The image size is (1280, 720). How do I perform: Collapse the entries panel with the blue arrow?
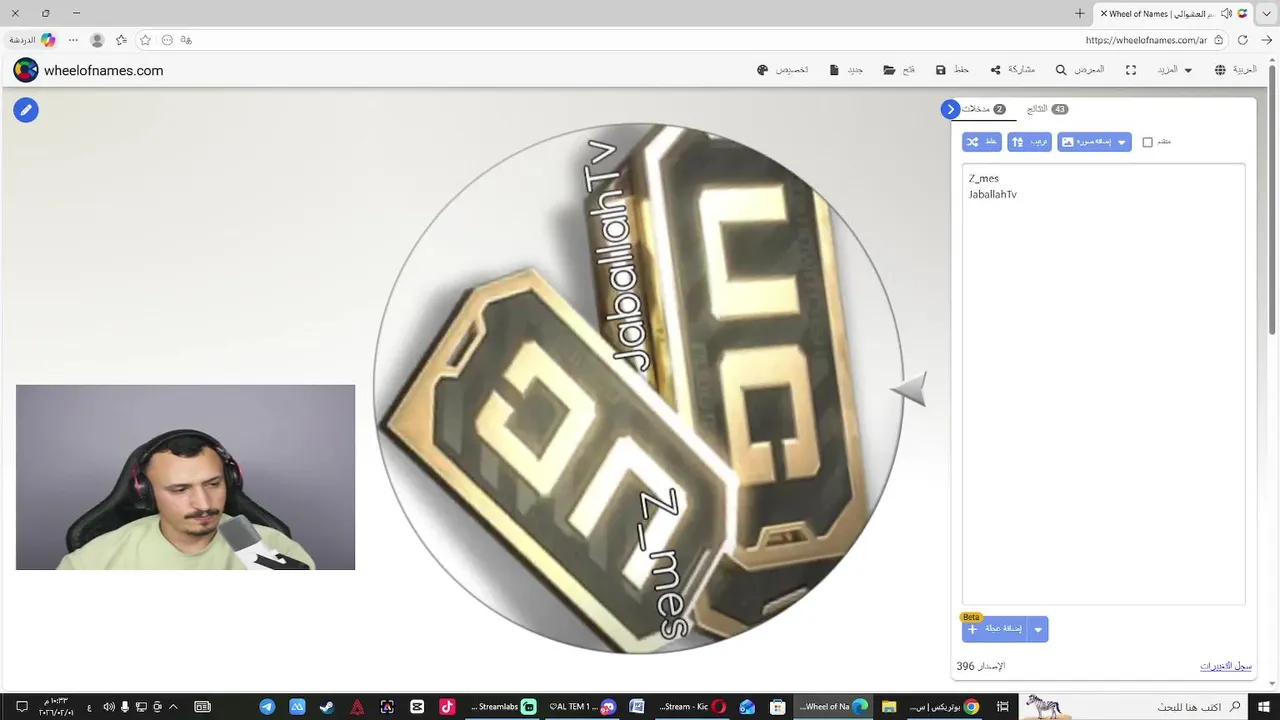pyautogui.click(x=950, y=109)
